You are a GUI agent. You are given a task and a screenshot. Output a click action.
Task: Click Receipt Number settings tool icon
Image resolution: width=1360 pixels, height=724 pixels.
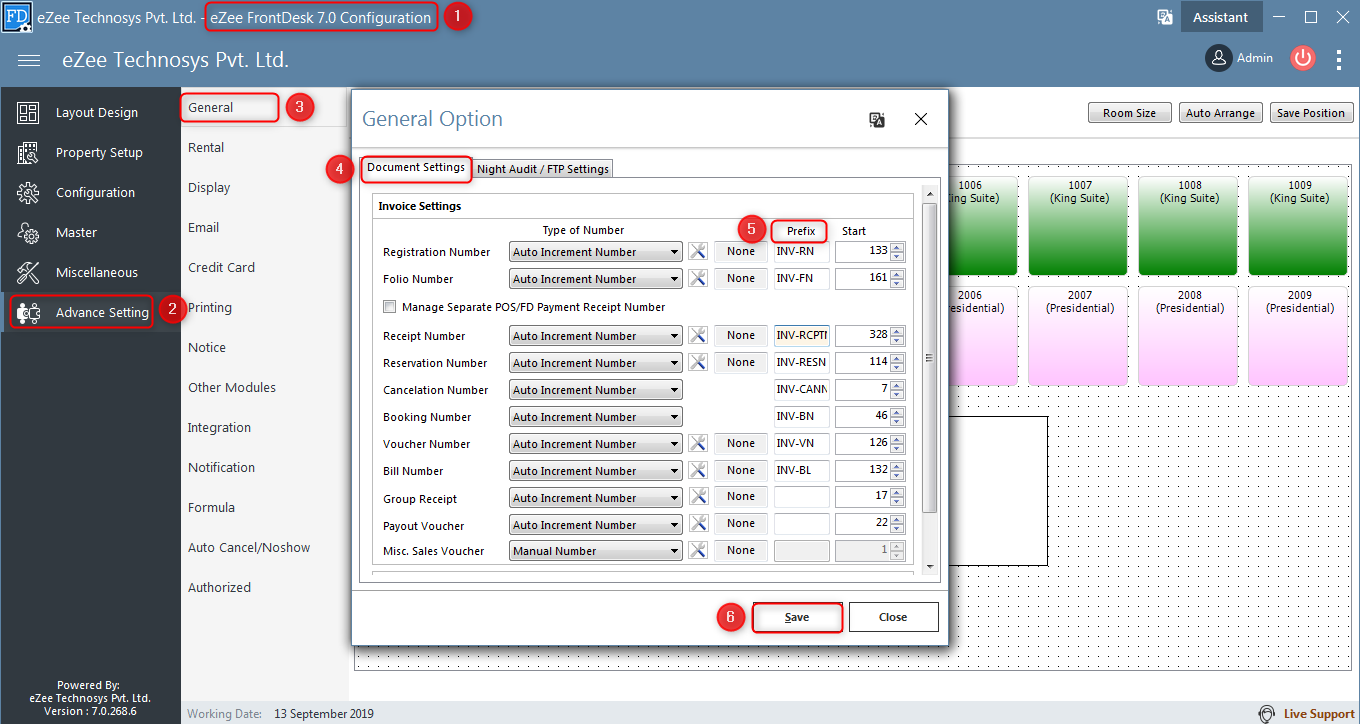pyautogui.click(x=698, y=336)
